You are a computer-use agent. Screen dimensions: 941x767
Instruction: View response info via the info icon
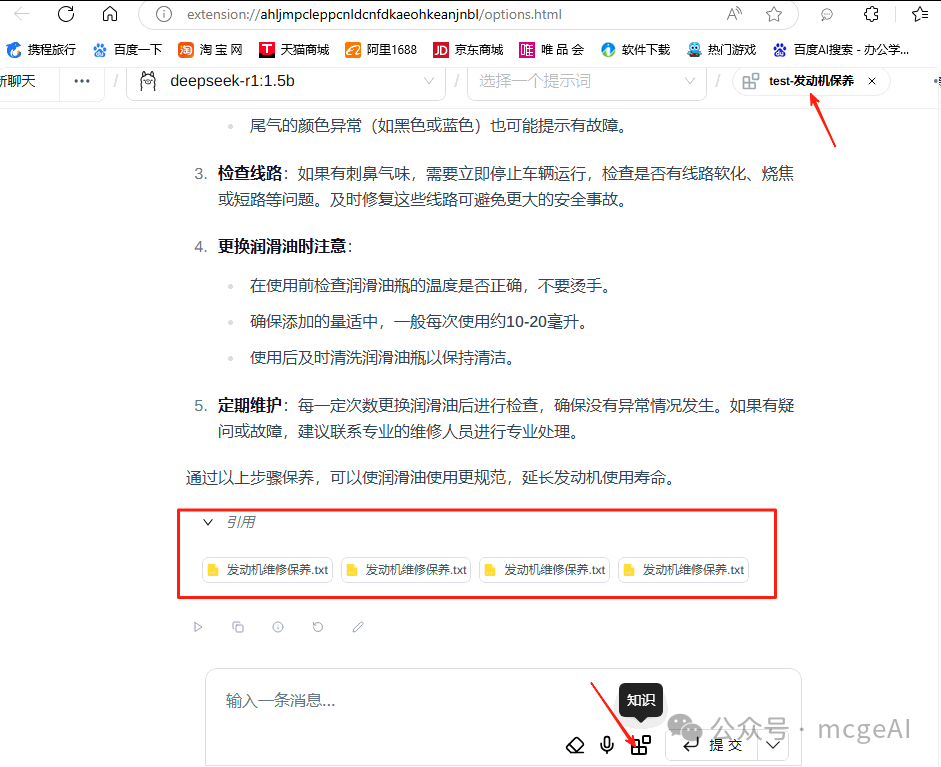pyautogui.click(x=278, y=627)
